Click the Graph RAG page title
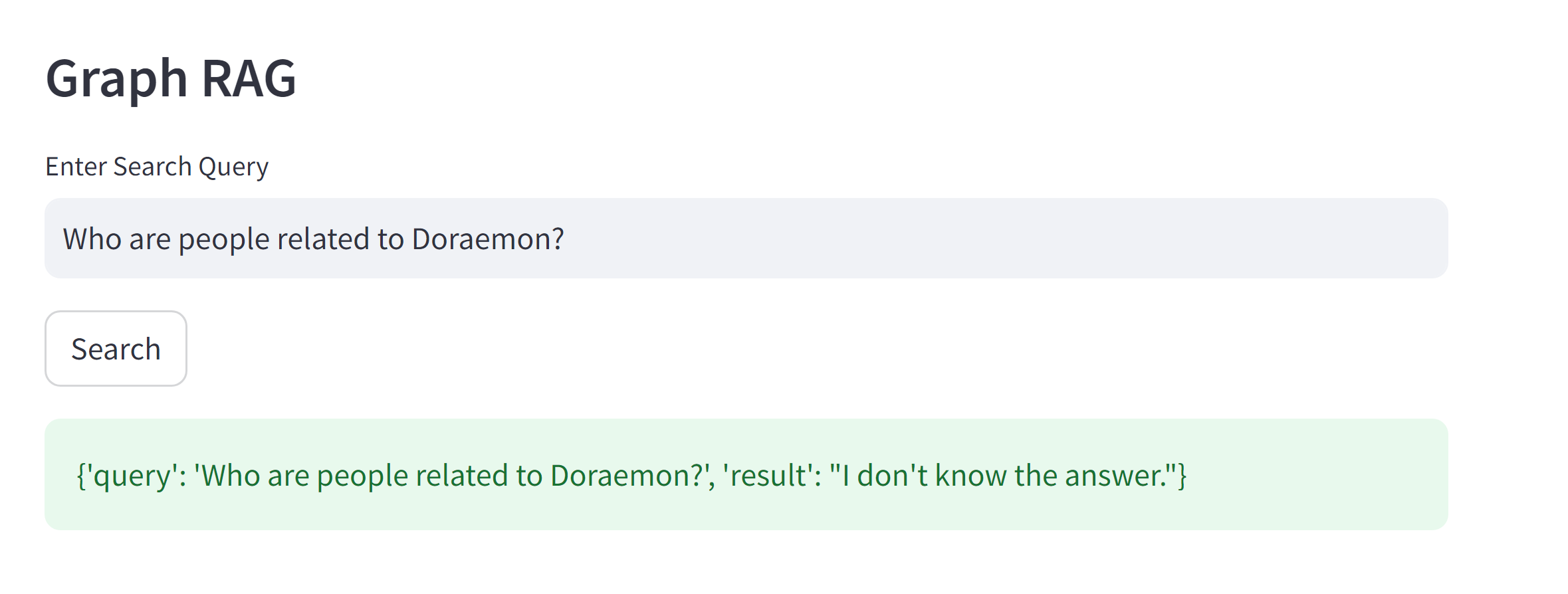 click(171, 80)
